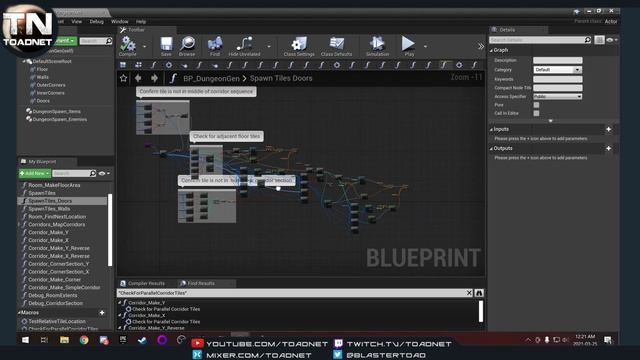640x360 pixels.
Task: Select the Debug_RoomExtents function
Action: (52, 296)
